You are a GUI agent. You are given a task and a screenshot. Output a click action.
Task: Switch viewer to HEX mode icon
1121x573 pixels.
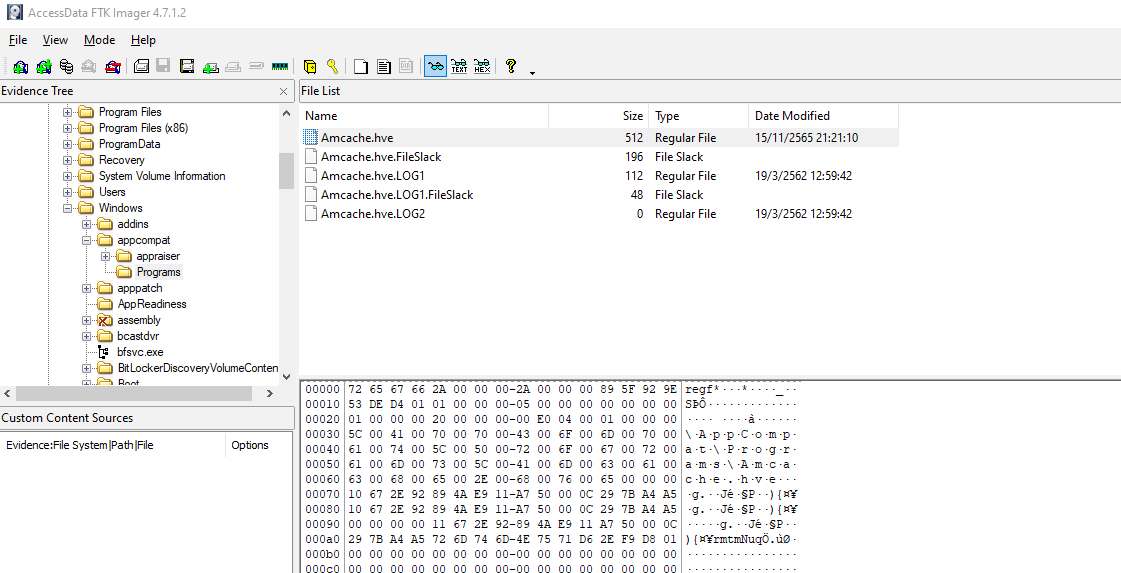482,67
